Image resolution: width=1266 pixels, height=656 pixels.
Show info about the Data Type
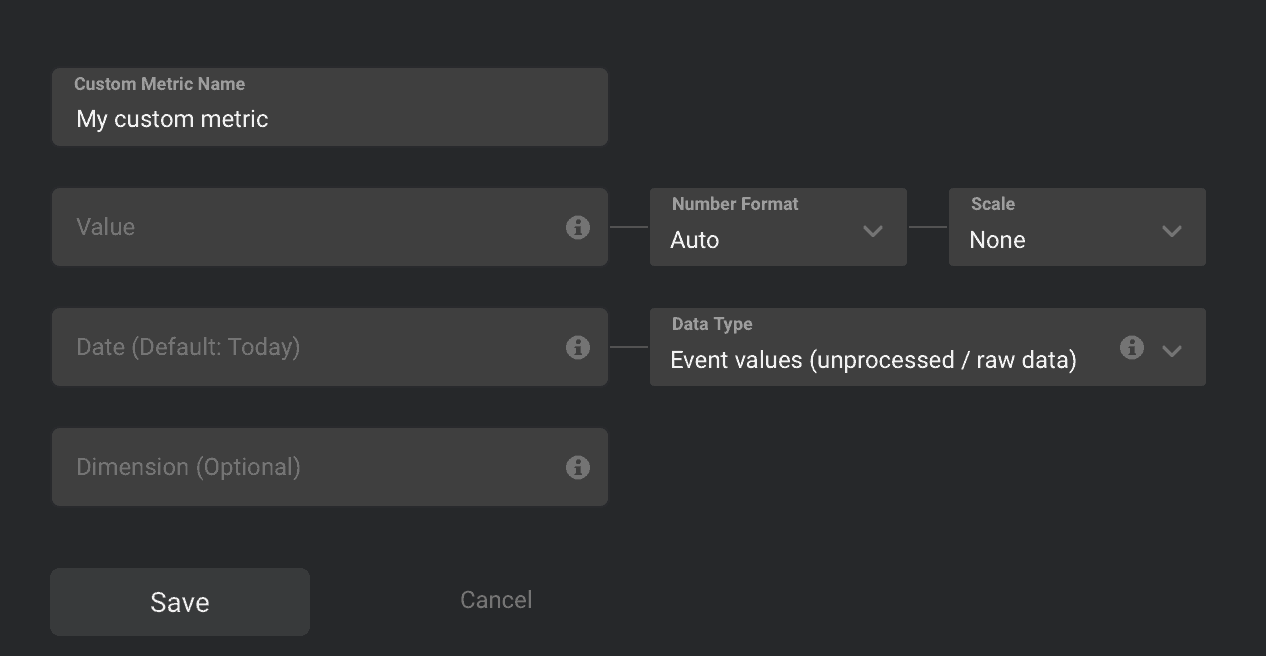pyautogui.click(x=1132, y=347)
